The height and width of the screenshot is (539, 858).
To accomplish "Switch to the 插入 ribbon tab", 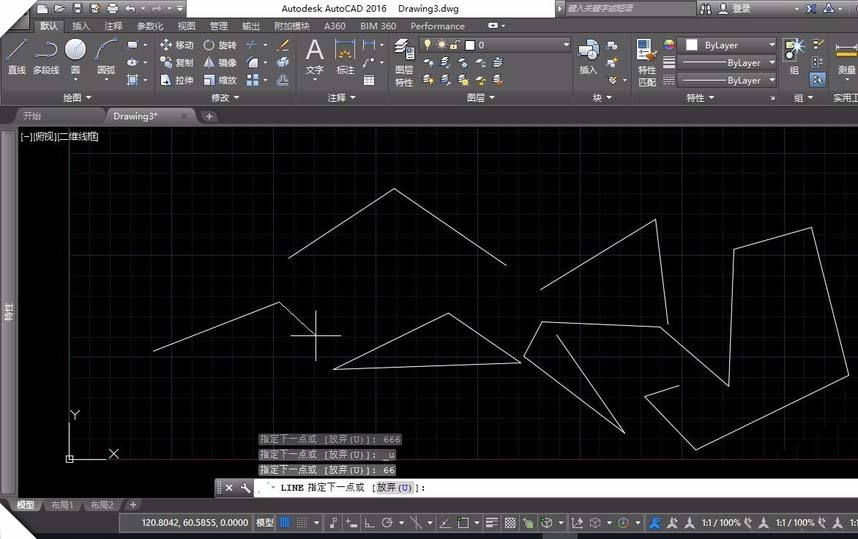I will pos(81,26).
